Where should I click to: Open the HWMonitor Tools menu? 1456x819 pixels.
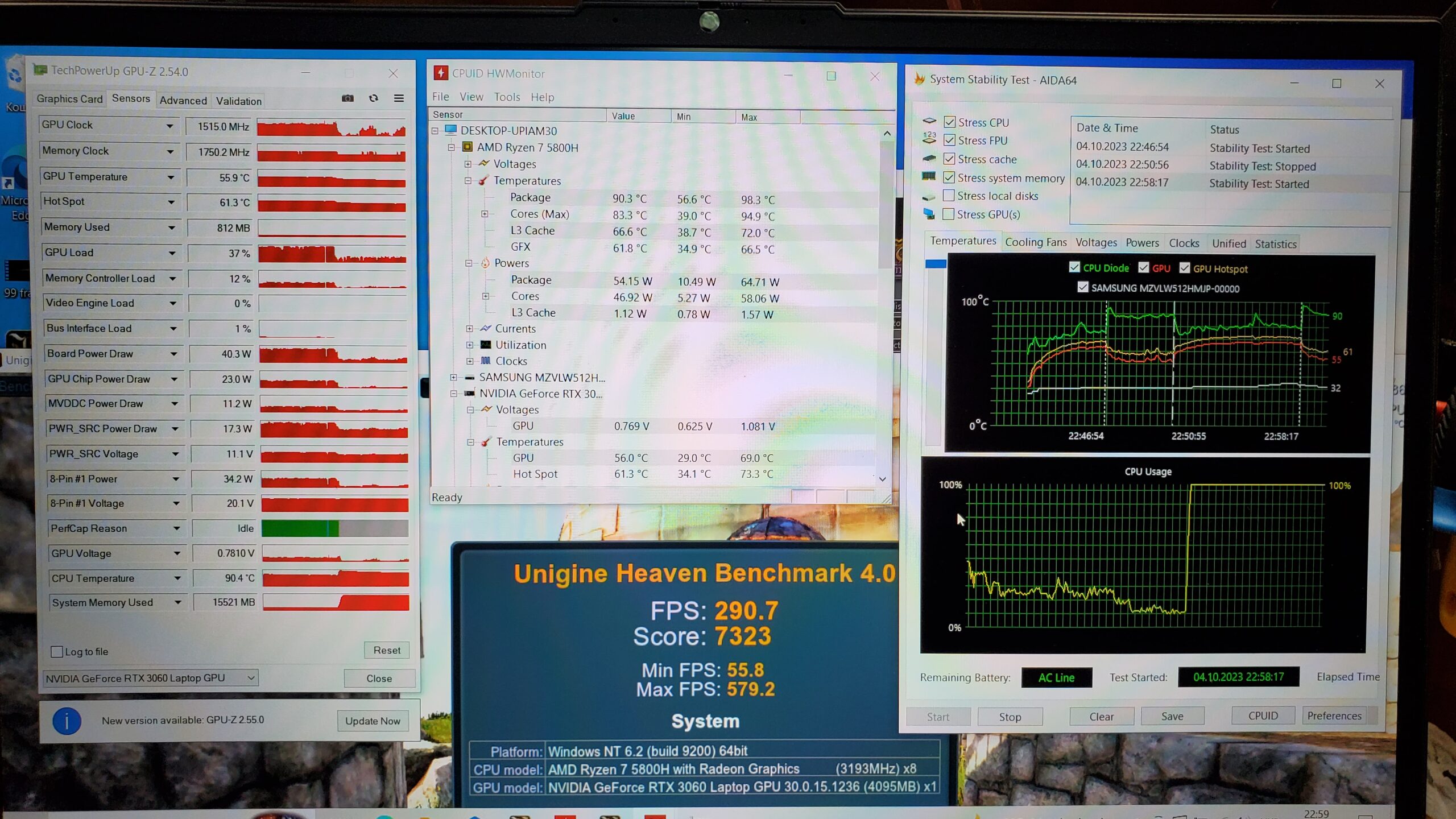tap(507, 97)
